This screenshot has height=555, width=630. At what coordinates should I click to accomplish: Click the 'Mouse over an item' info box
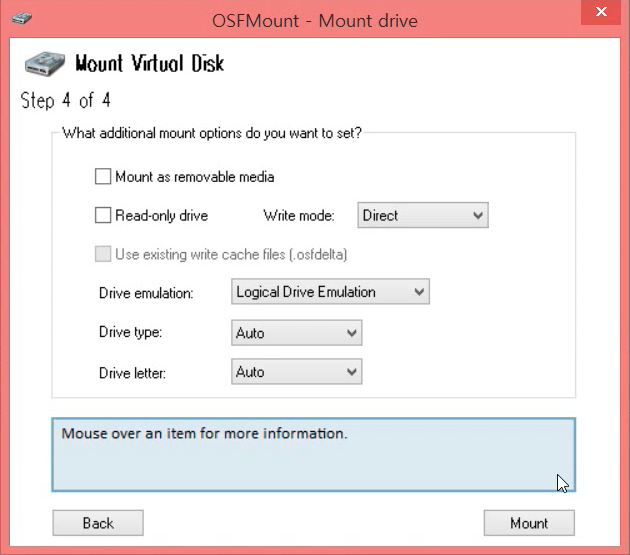[x=313, y=455]
